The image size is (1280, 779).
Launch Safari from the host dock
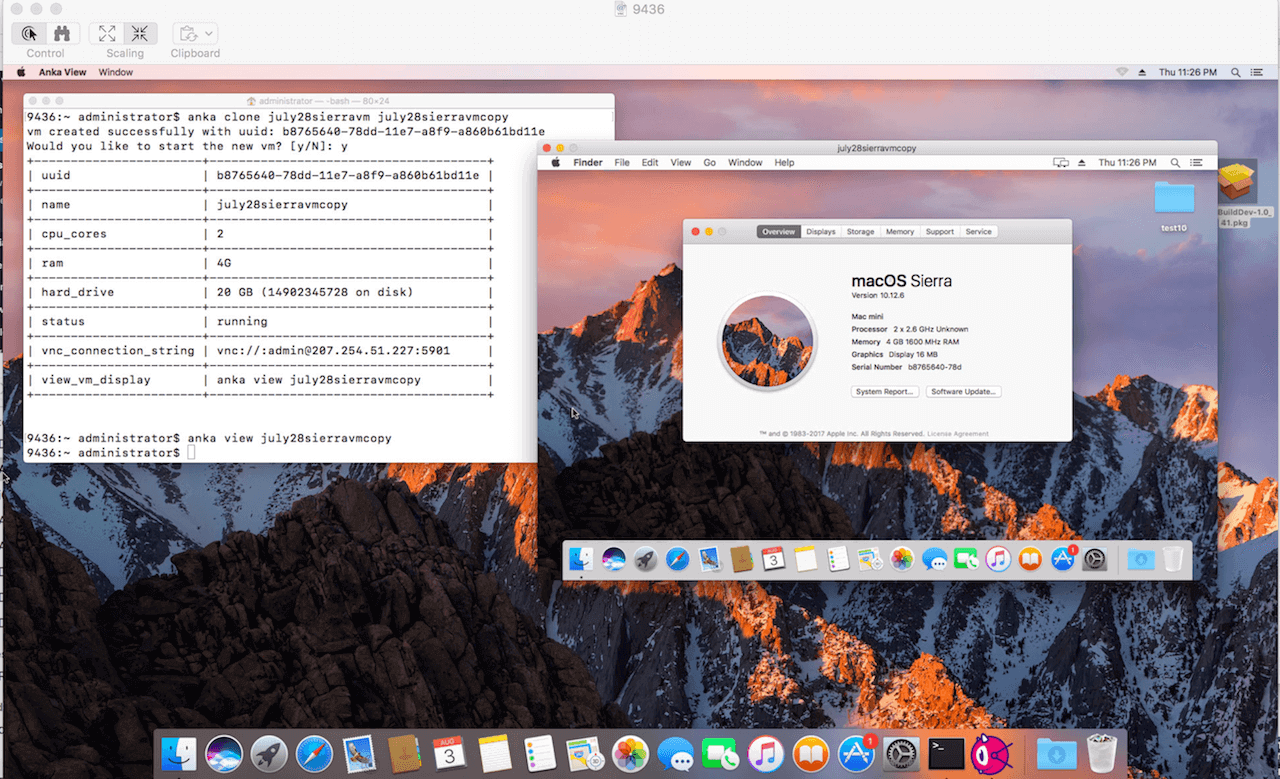tap(314, 753)
